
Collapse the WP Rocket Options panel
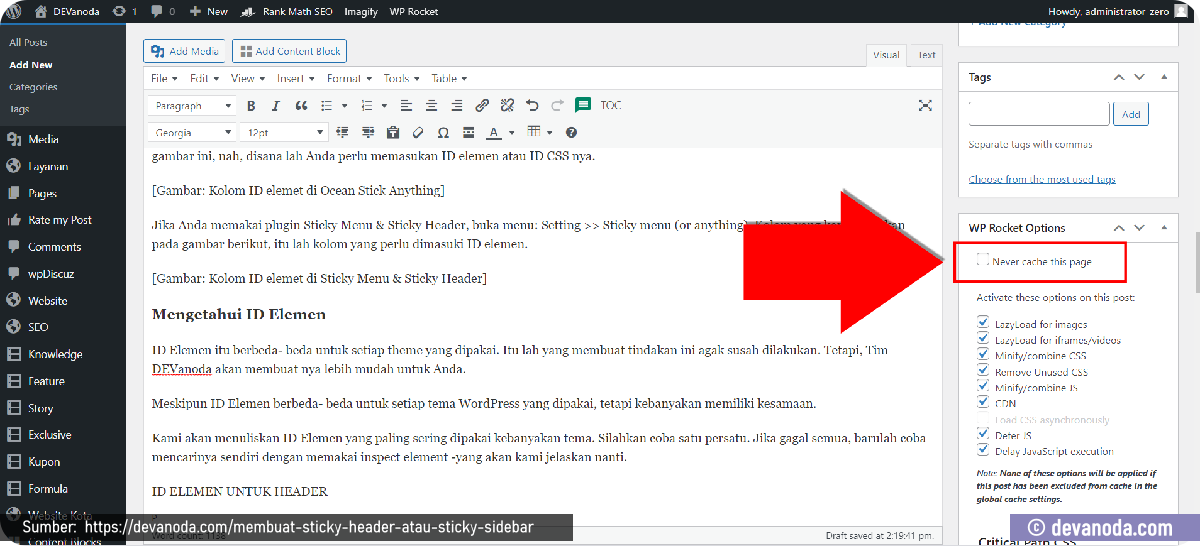(x=1163, y=228)
